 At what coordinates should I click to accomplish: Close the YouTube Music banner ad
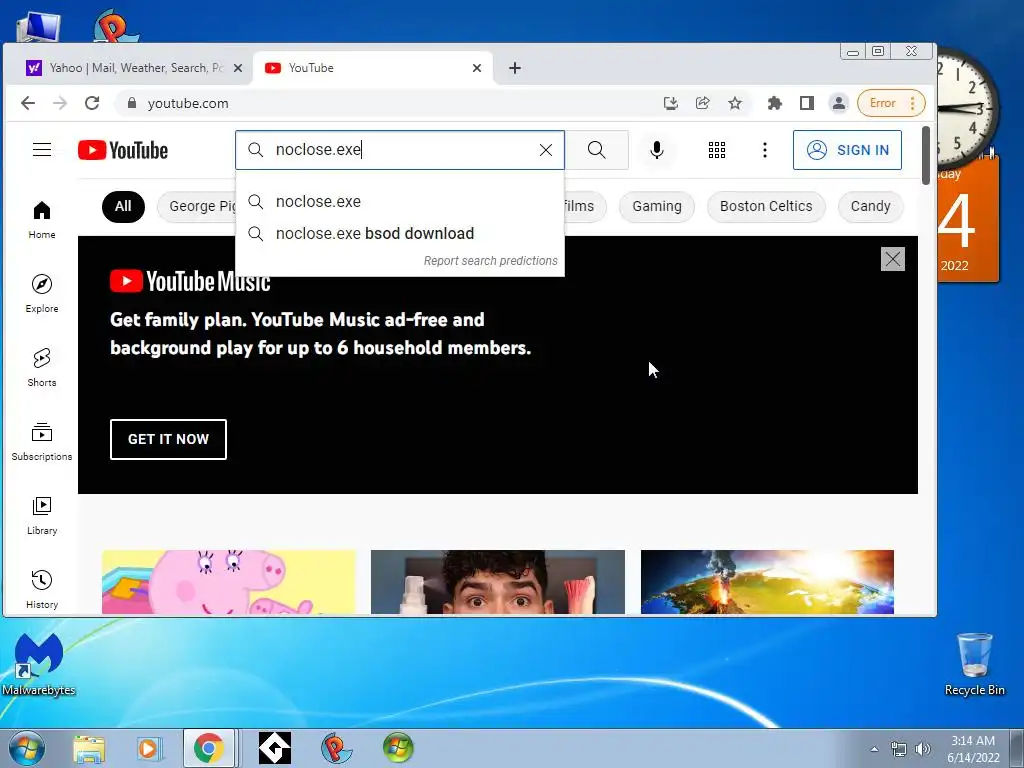click(x=893, y=259)
